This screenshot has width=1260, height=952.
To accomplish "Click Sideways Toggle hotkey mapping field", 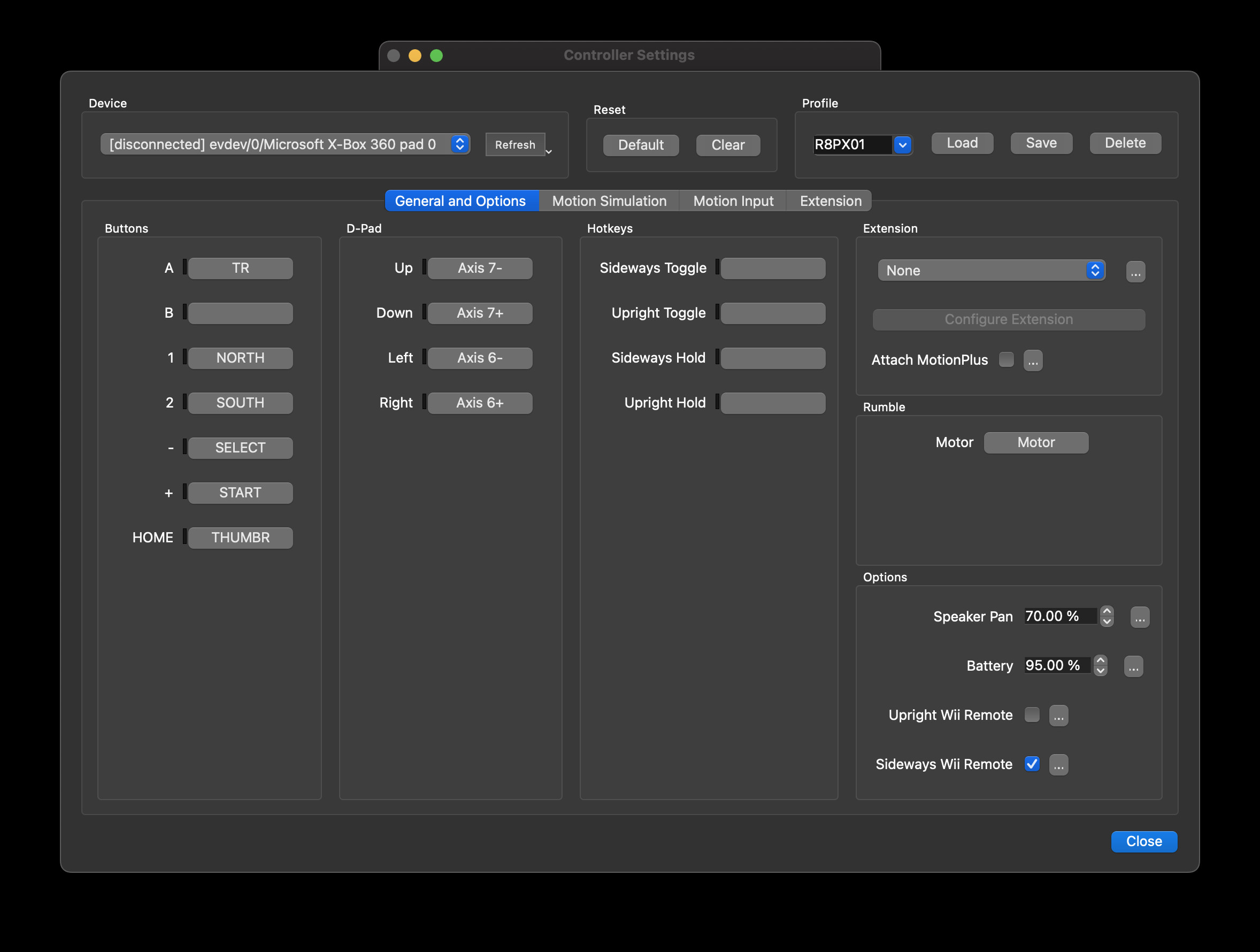I will (772, 268).
